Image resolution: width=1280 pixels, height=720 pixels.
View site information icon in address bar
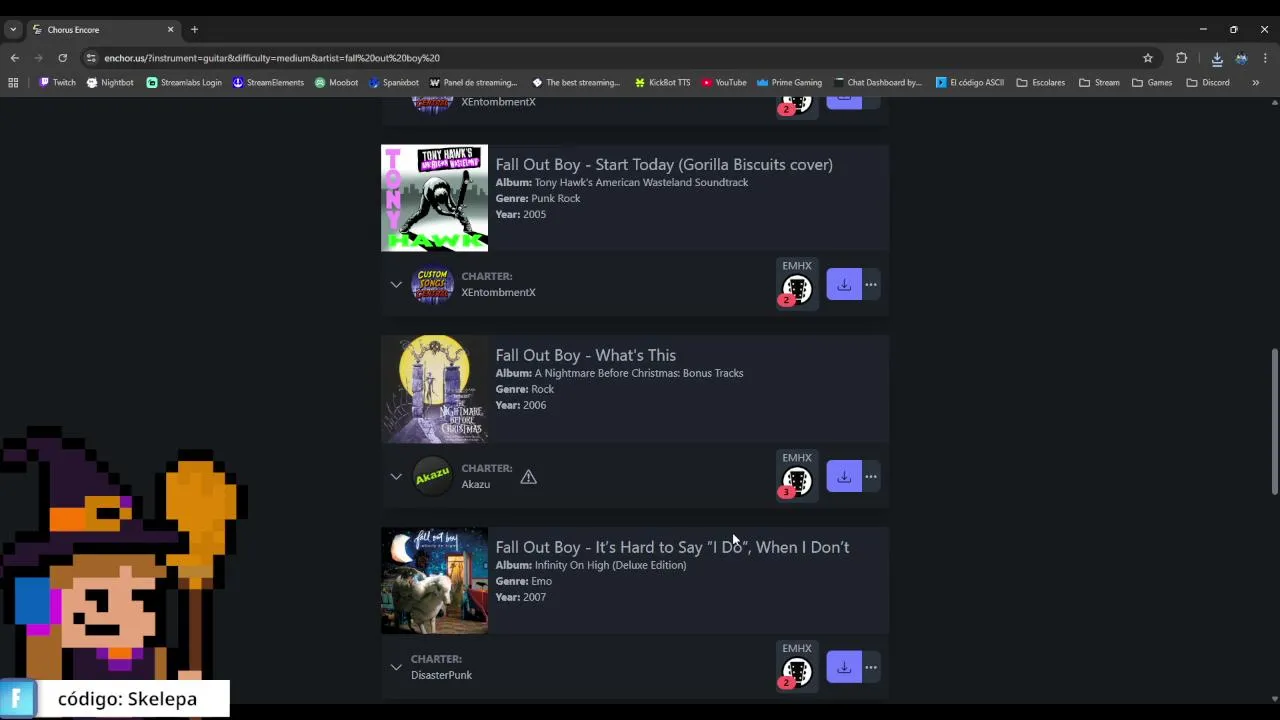click(91, 58)
